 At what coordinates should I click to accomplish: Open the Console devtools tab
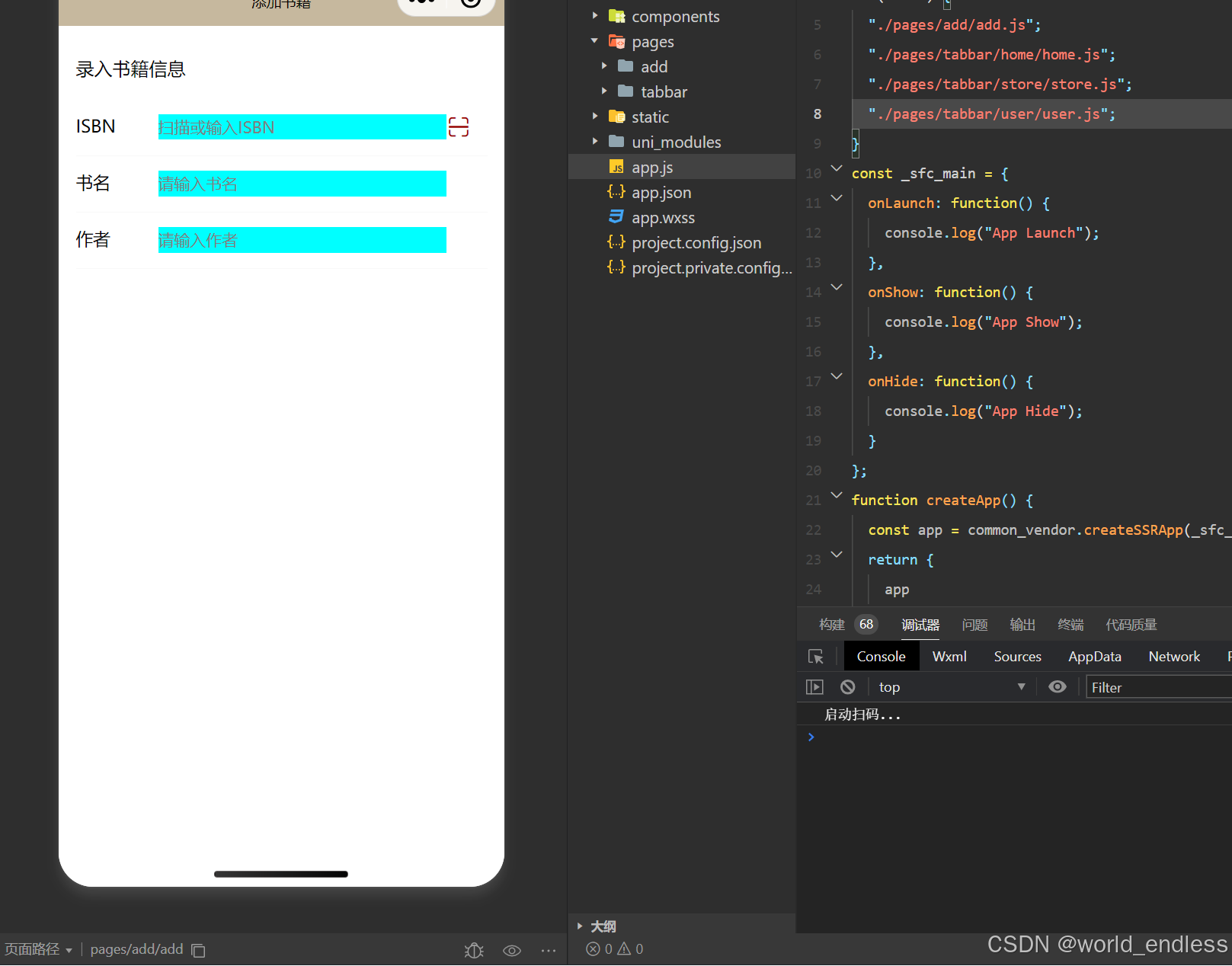coord(882,656)
